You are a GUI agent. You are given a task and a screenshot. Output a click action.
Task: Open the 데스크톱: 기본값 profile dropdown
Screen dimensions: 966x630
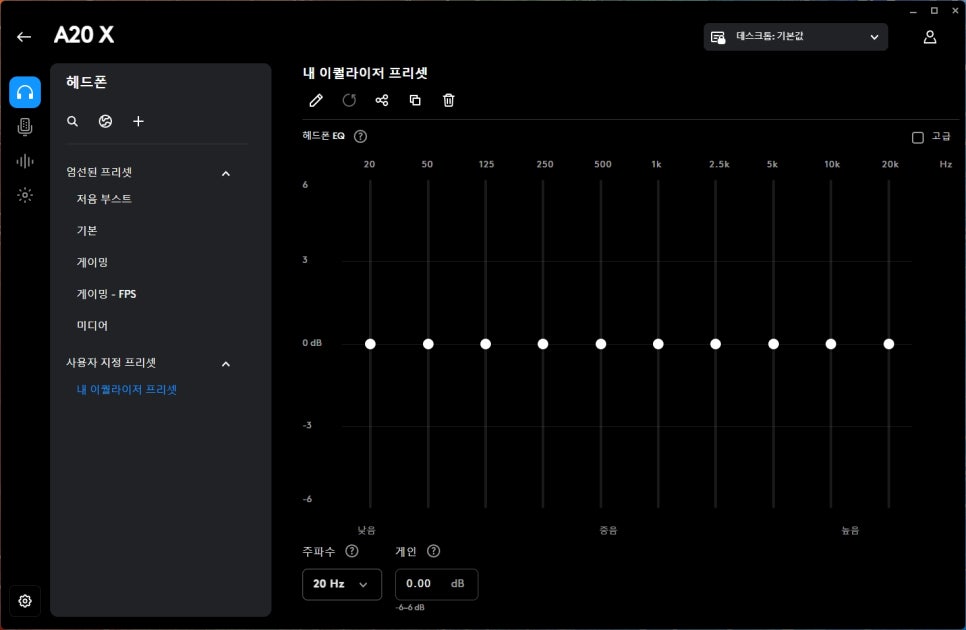tap(795, 37)
